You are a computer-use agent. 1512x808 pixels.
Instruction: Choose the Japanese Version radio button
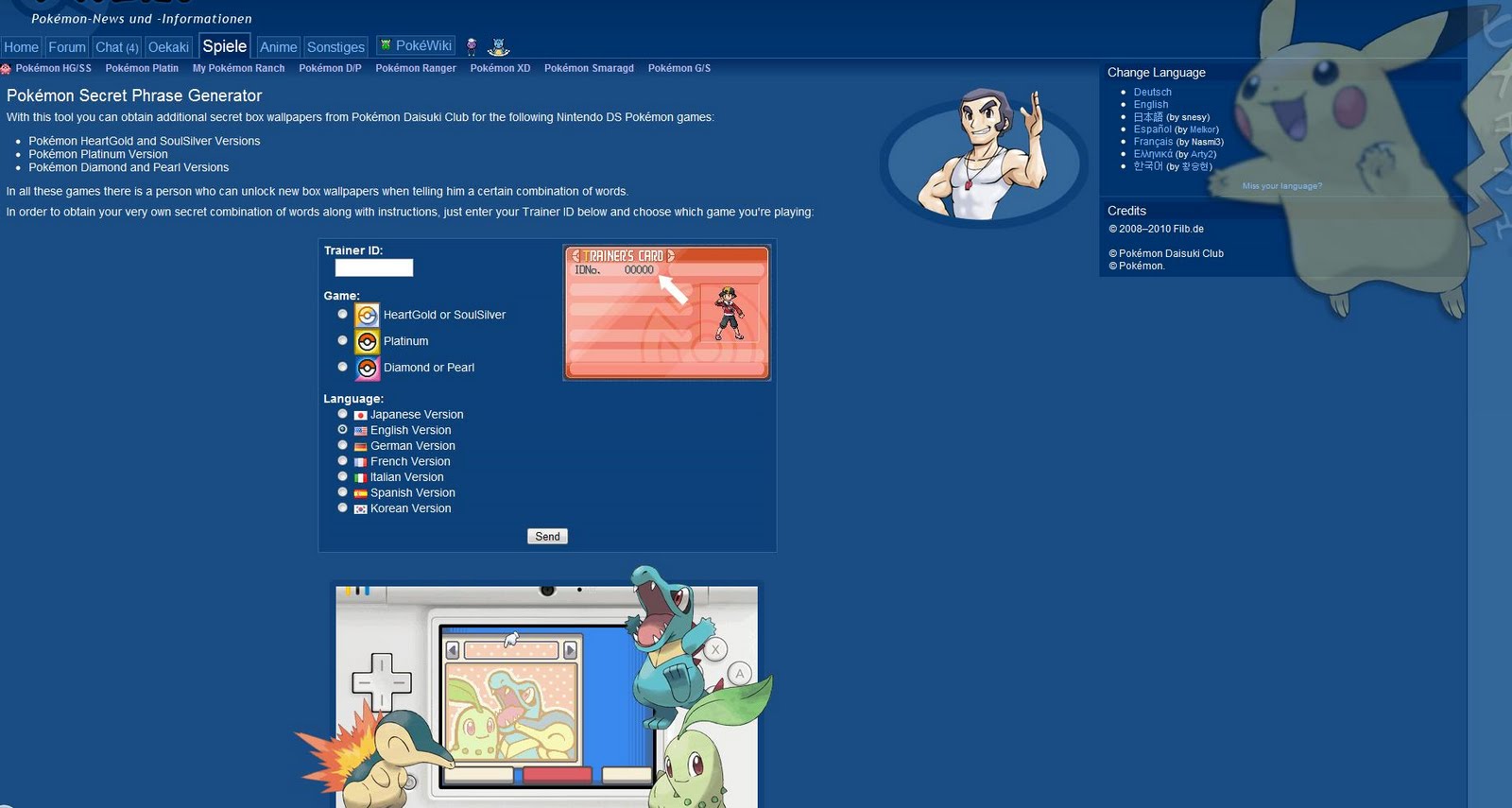[342, 413]
